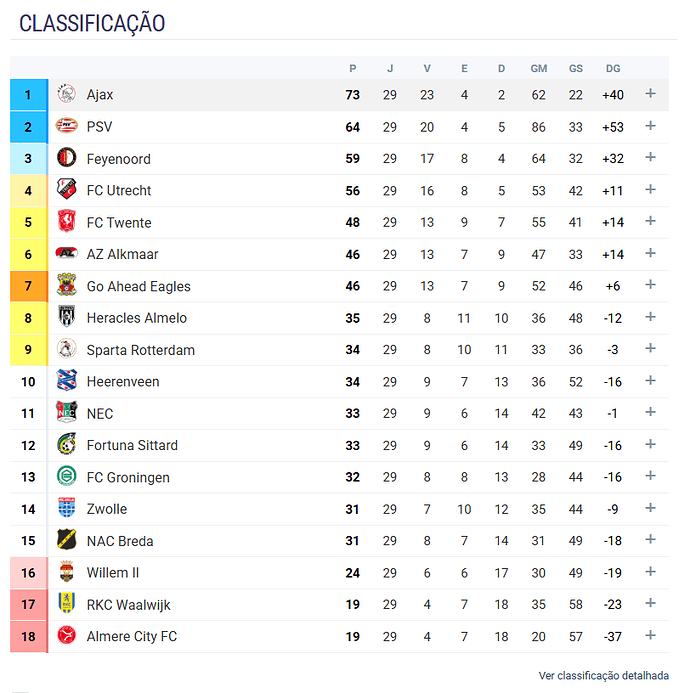Click the orange position 7 marker
This screenshot has width=690, height=693.
(28, 286)
